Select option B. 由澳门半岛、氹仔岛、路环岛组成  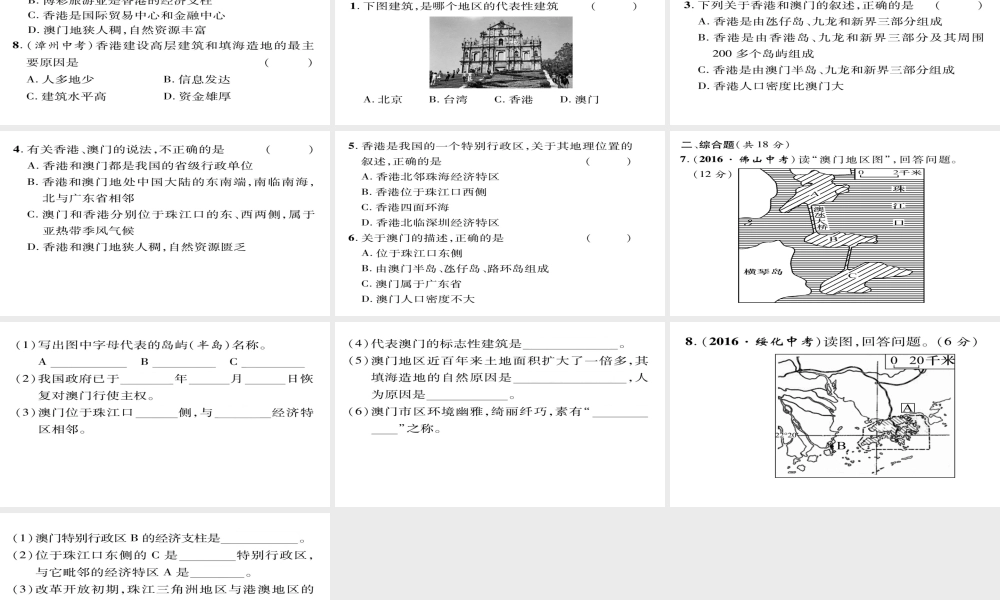coord(455,268)
